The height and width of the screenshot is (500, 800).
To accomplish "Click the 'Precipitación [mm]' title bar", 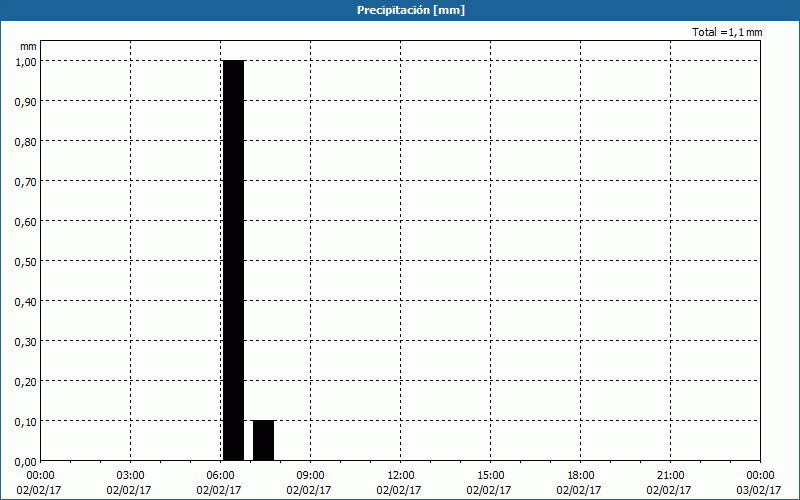I will [400, 10].
